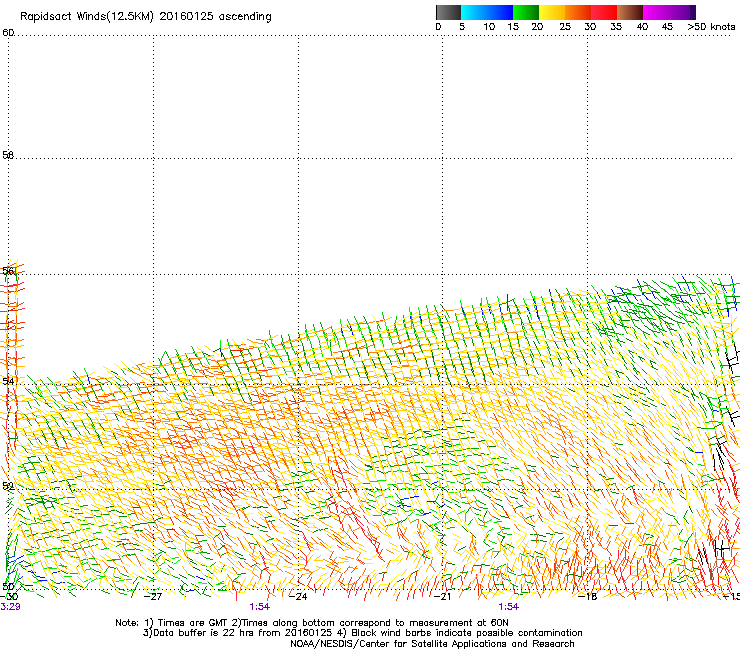Click the brown 35-40 knots legend swatch
740x650 pixels.
[x=630, y=12]
